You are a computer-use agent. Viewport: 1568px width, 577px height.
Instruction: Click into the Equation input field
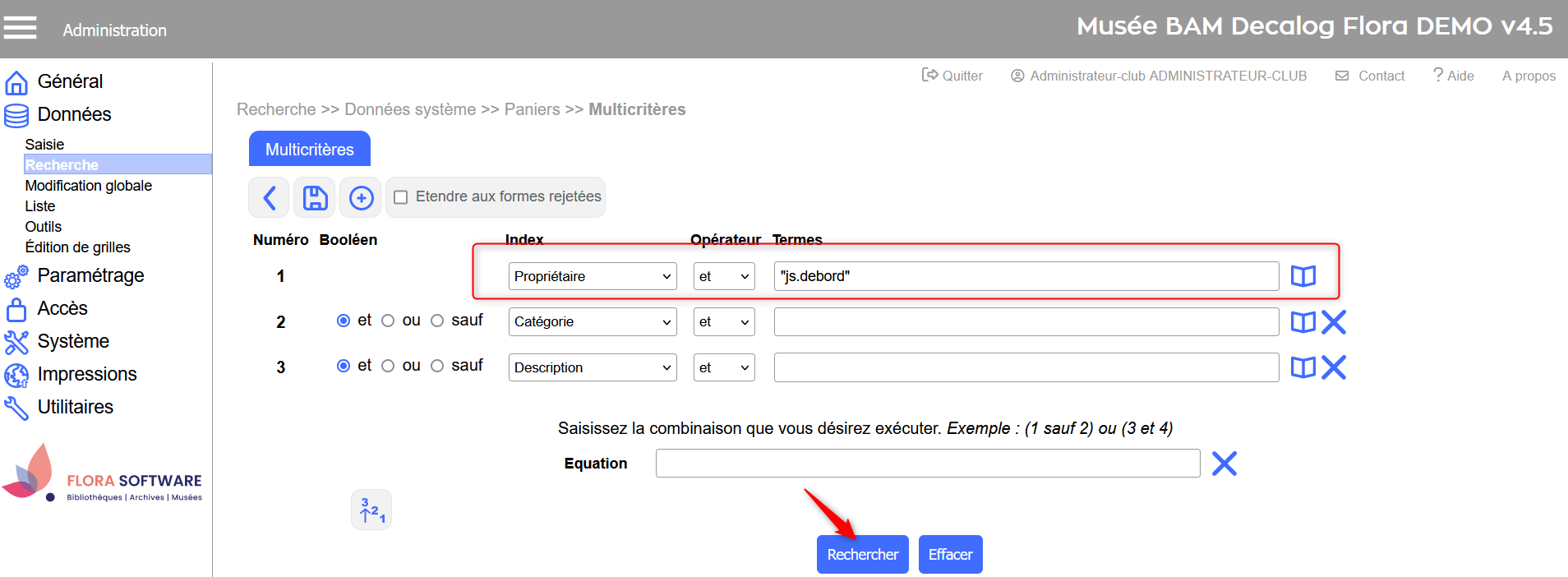[x=927, y=464]
